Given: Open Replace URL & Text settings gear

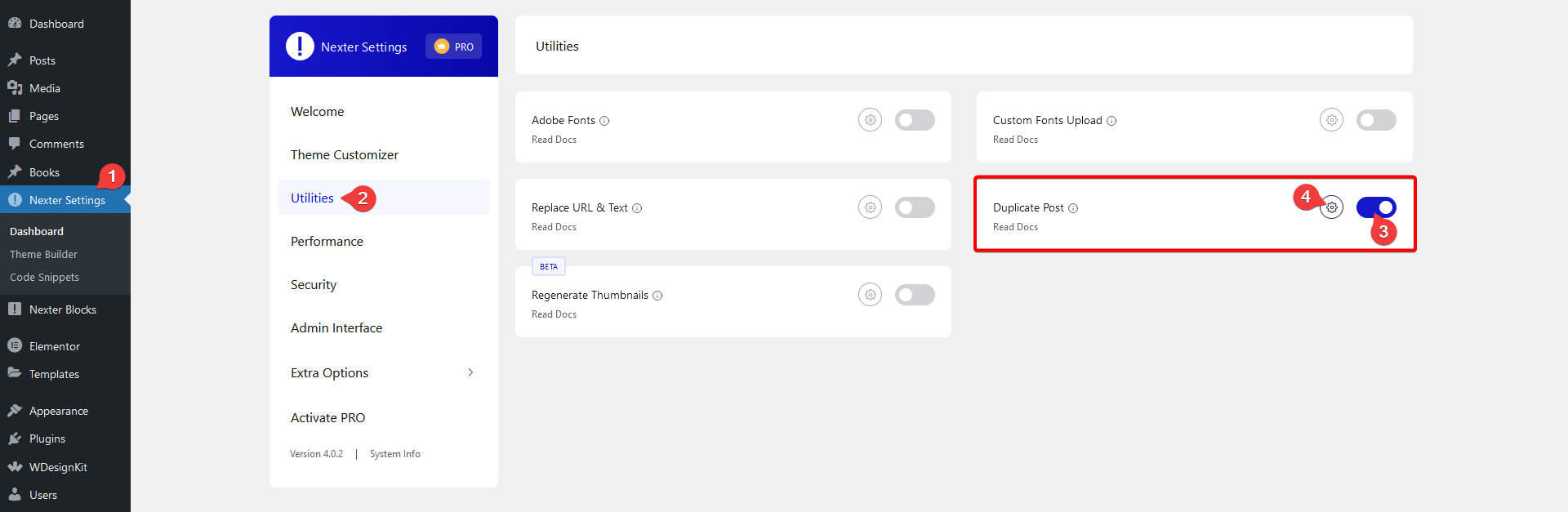Looking at the screenshot, I should click(x=871, y=207).
